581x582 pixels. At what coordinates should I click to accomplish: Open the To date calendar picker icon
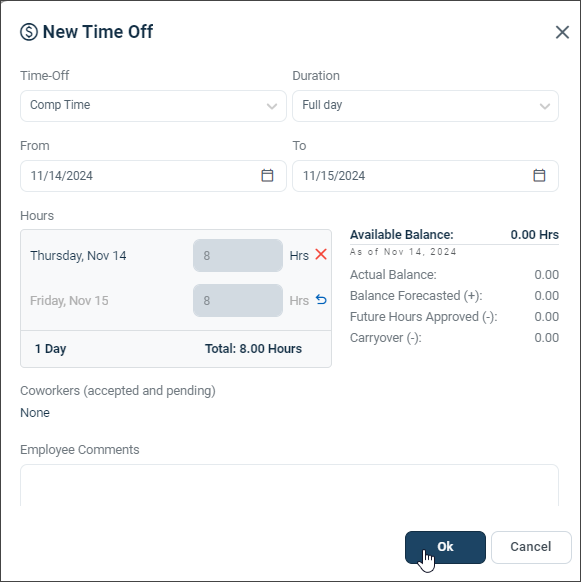(x=539, y=176)
